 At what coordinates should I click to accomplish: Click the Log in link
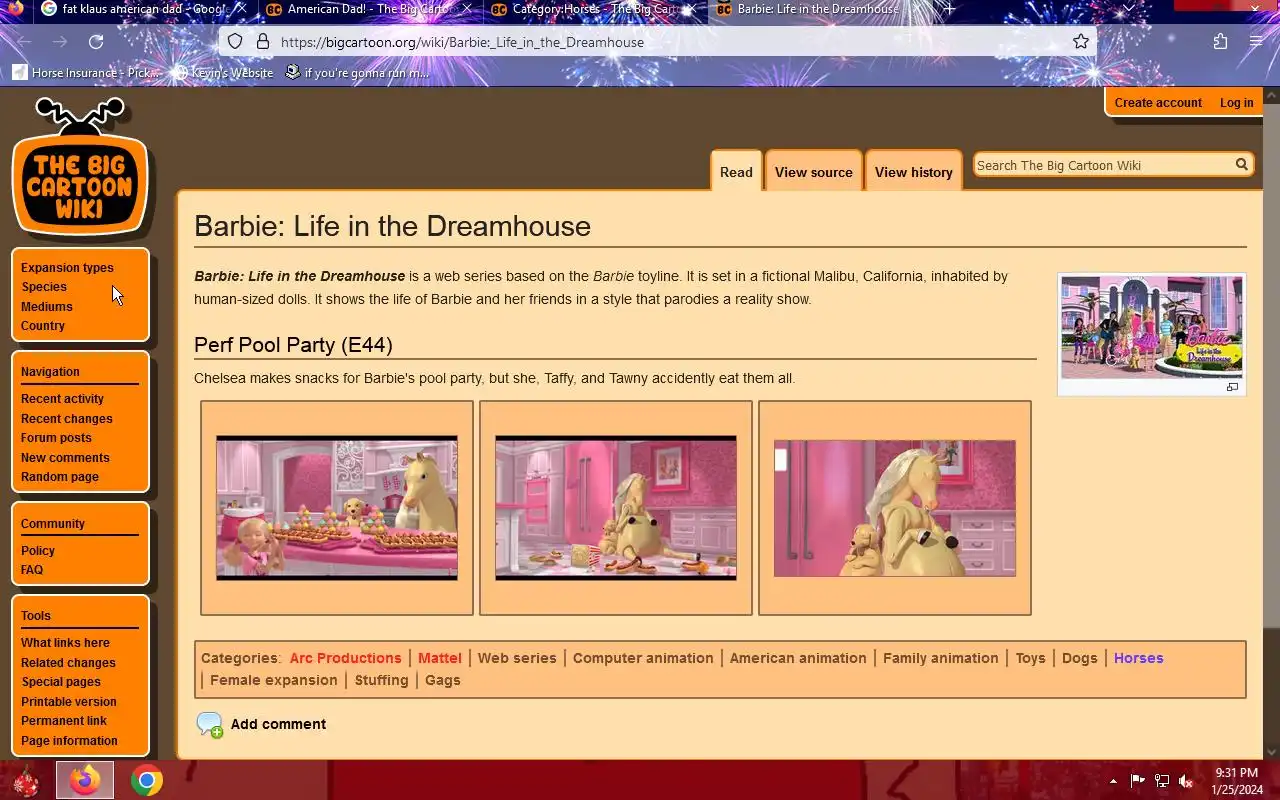(1236, 103)
